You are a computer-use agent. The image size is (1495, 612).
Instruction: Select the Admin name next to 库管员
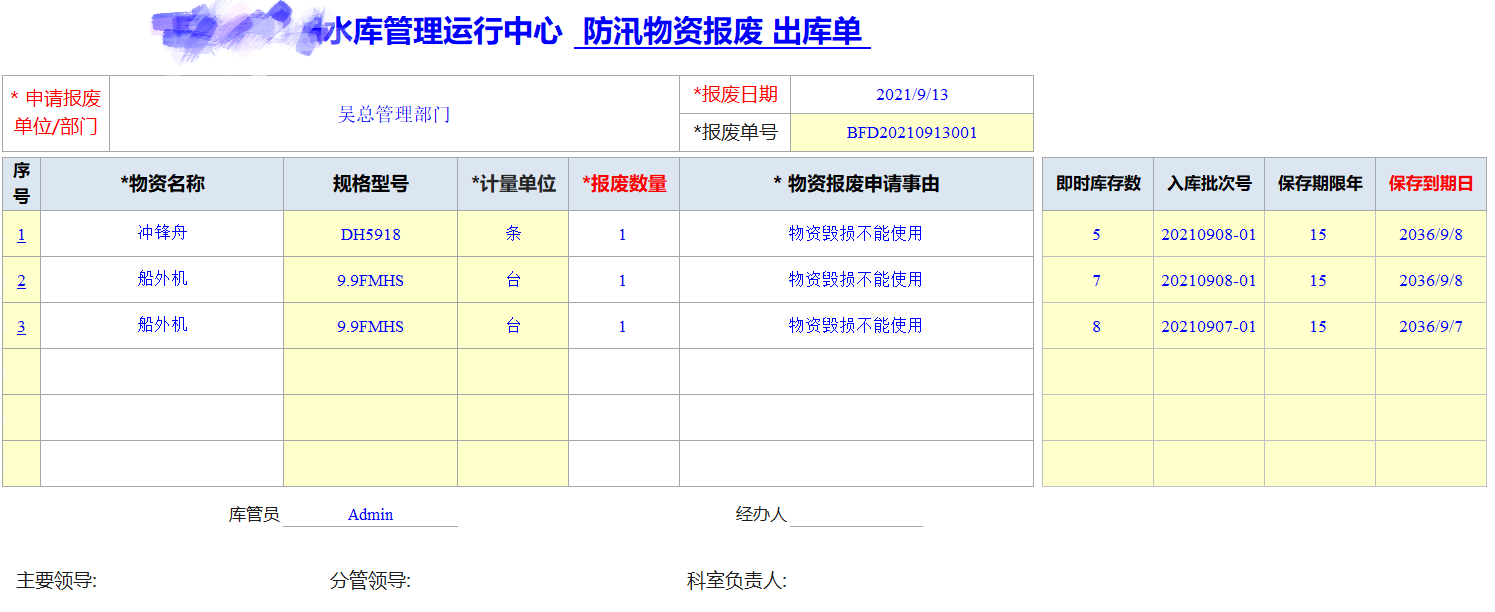pyautogui.click(x=371, y=514)
